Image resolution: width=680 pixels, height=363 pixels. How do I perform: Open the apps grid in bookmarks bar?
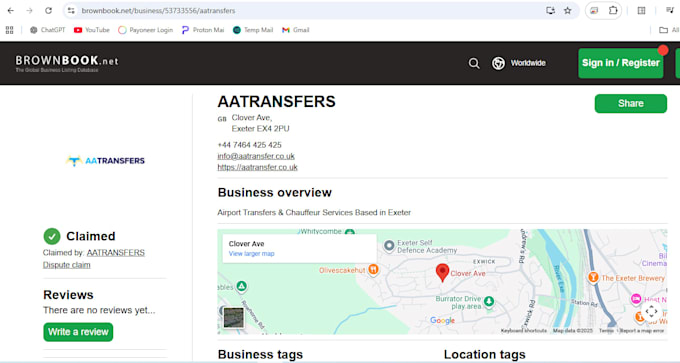[10, 30]
